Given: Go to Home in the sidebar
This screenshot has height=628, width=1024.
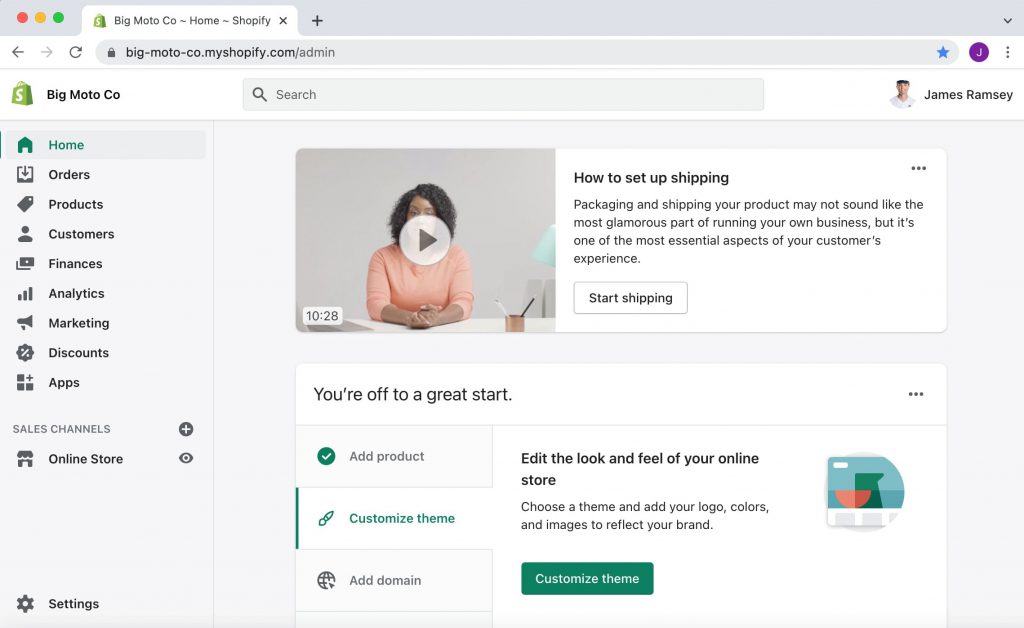Looking at the screenshot, I should point(104,145).
